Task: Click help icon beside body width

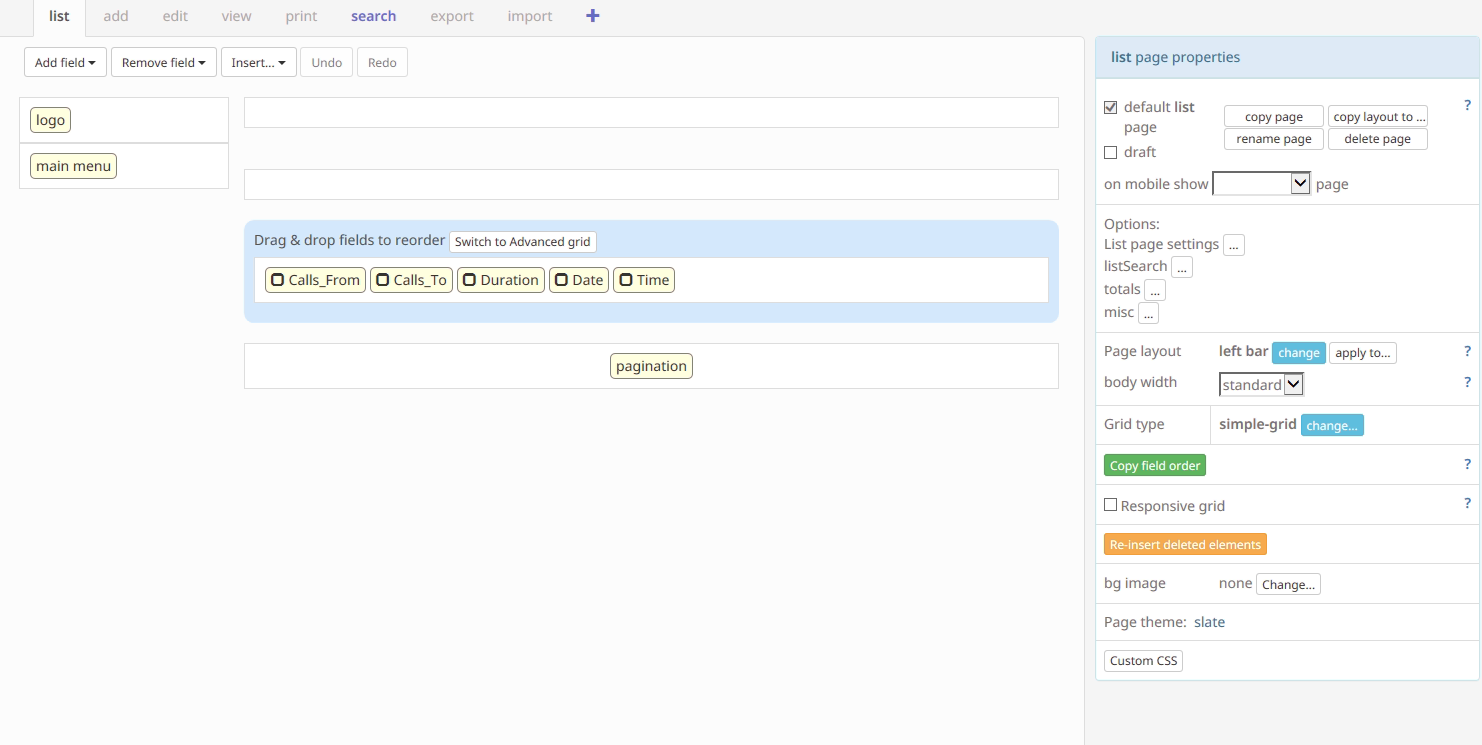Action: (1467, 382)
